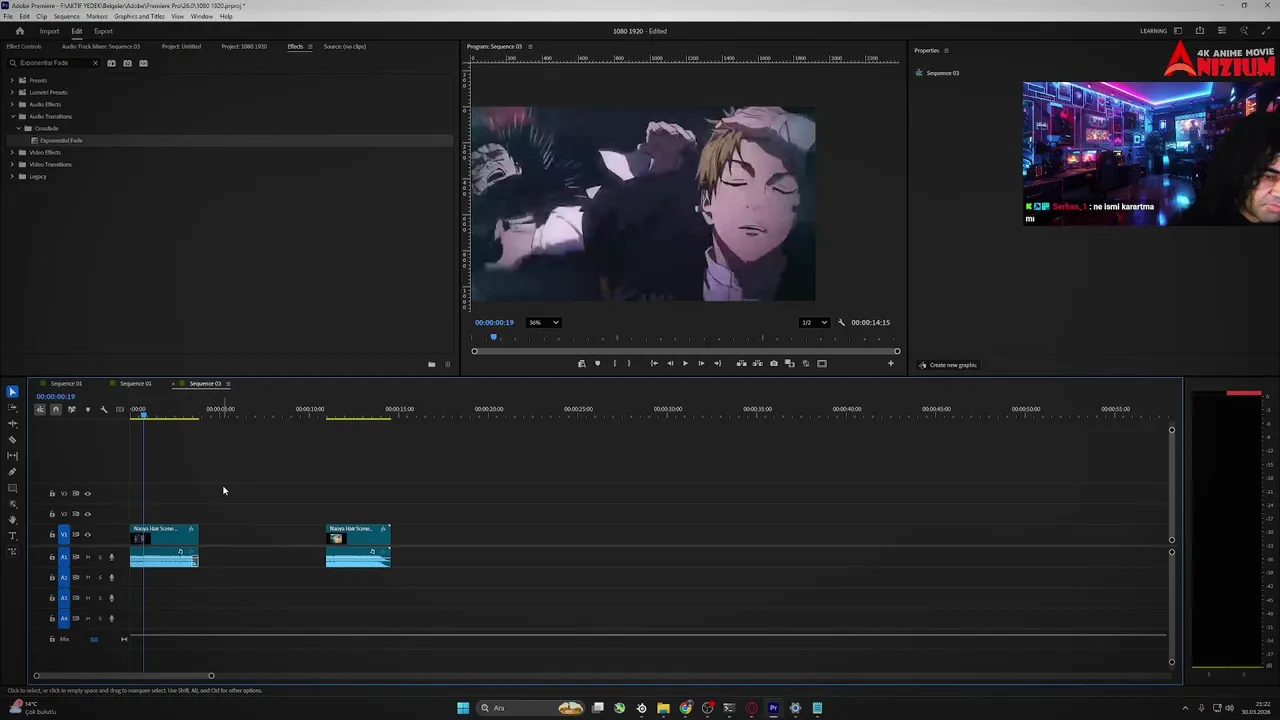This screenshot has height=720, width=1280.
Task: Open the Program Monitor button editor plus
Action: pos(890,363)
